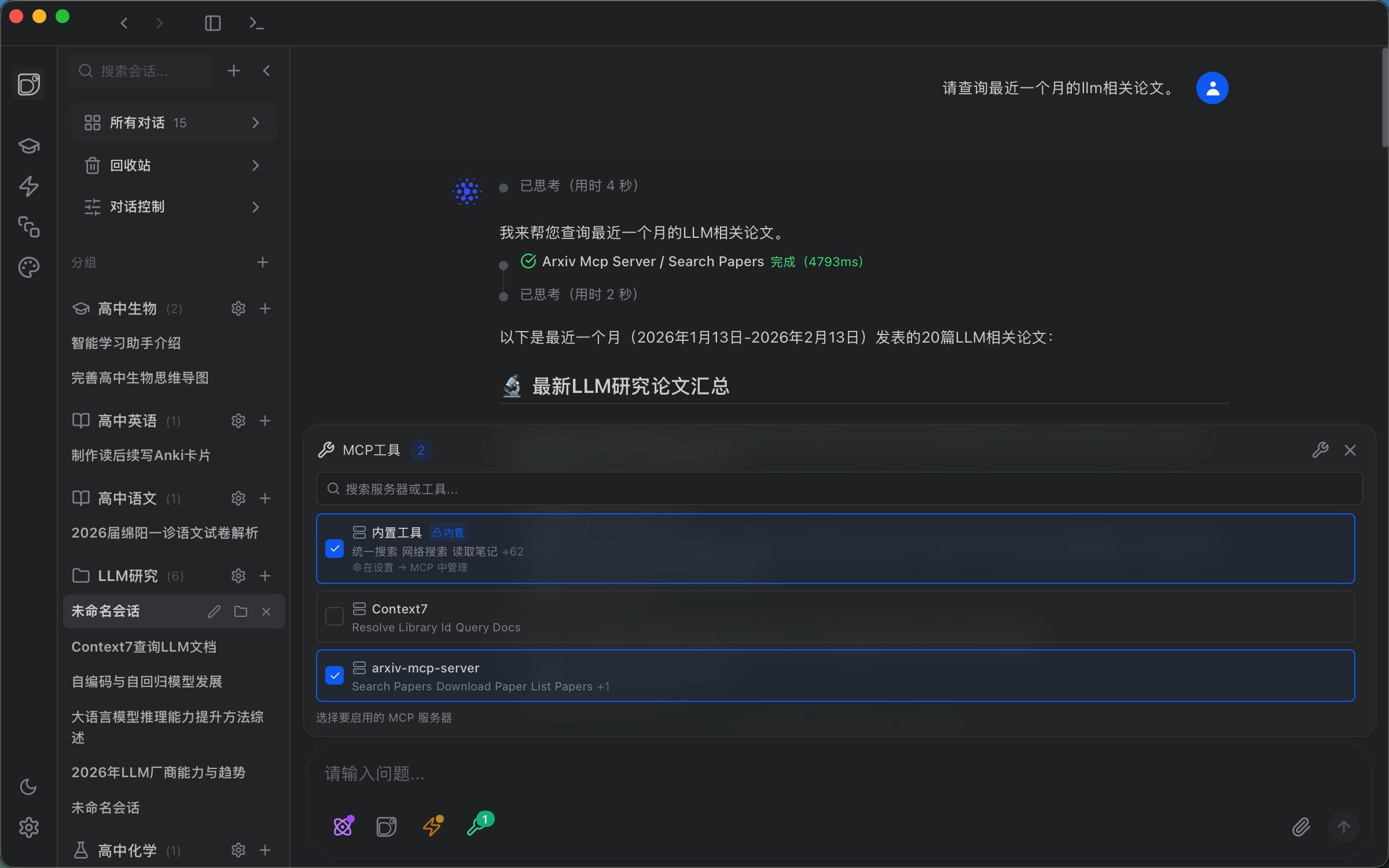Screen dimensions: 1389x868
Task: Open the graduation cap learning section
Action: pos(29,145)
